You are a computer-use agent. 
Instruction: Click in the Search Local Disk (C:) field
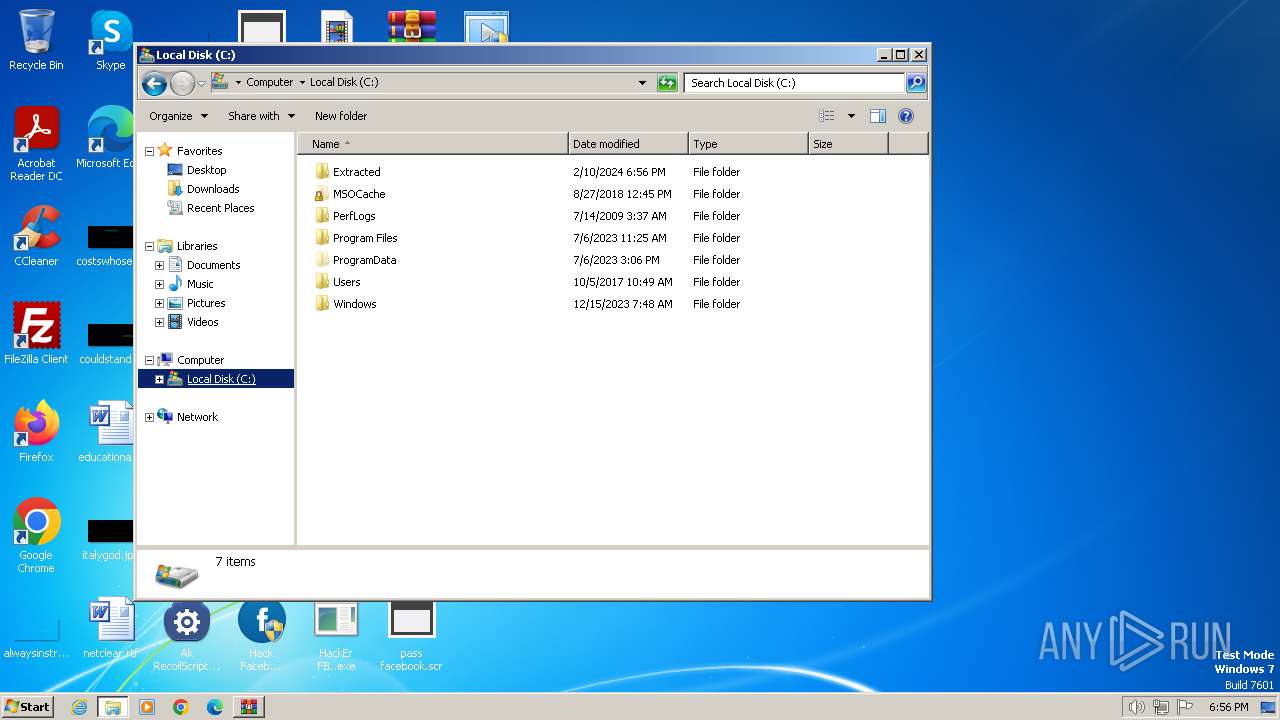(795, 83)
